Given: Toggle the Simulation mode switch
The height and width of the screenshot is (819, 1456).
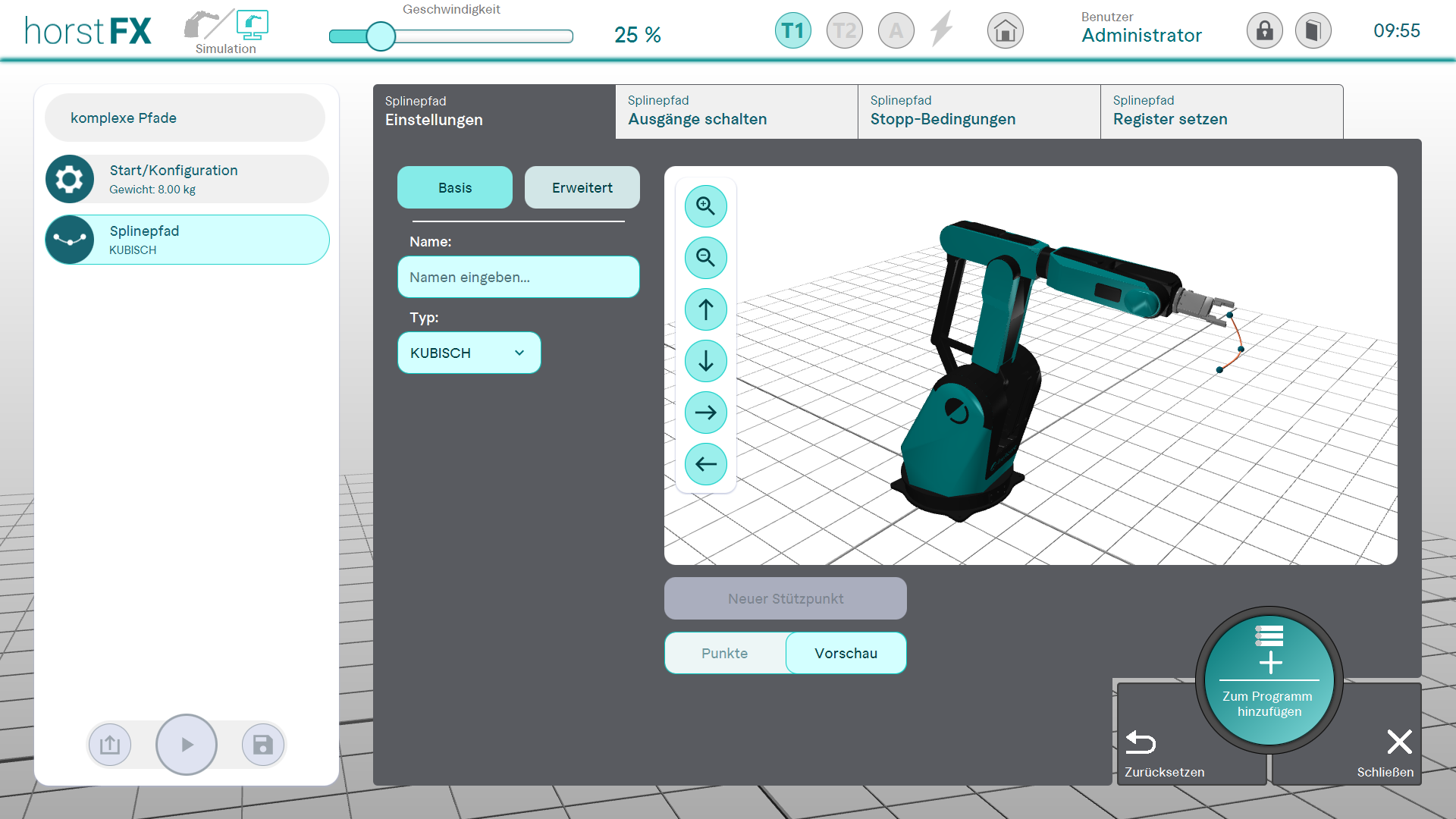Looking at the screenshot, I should tap(226, 30).
